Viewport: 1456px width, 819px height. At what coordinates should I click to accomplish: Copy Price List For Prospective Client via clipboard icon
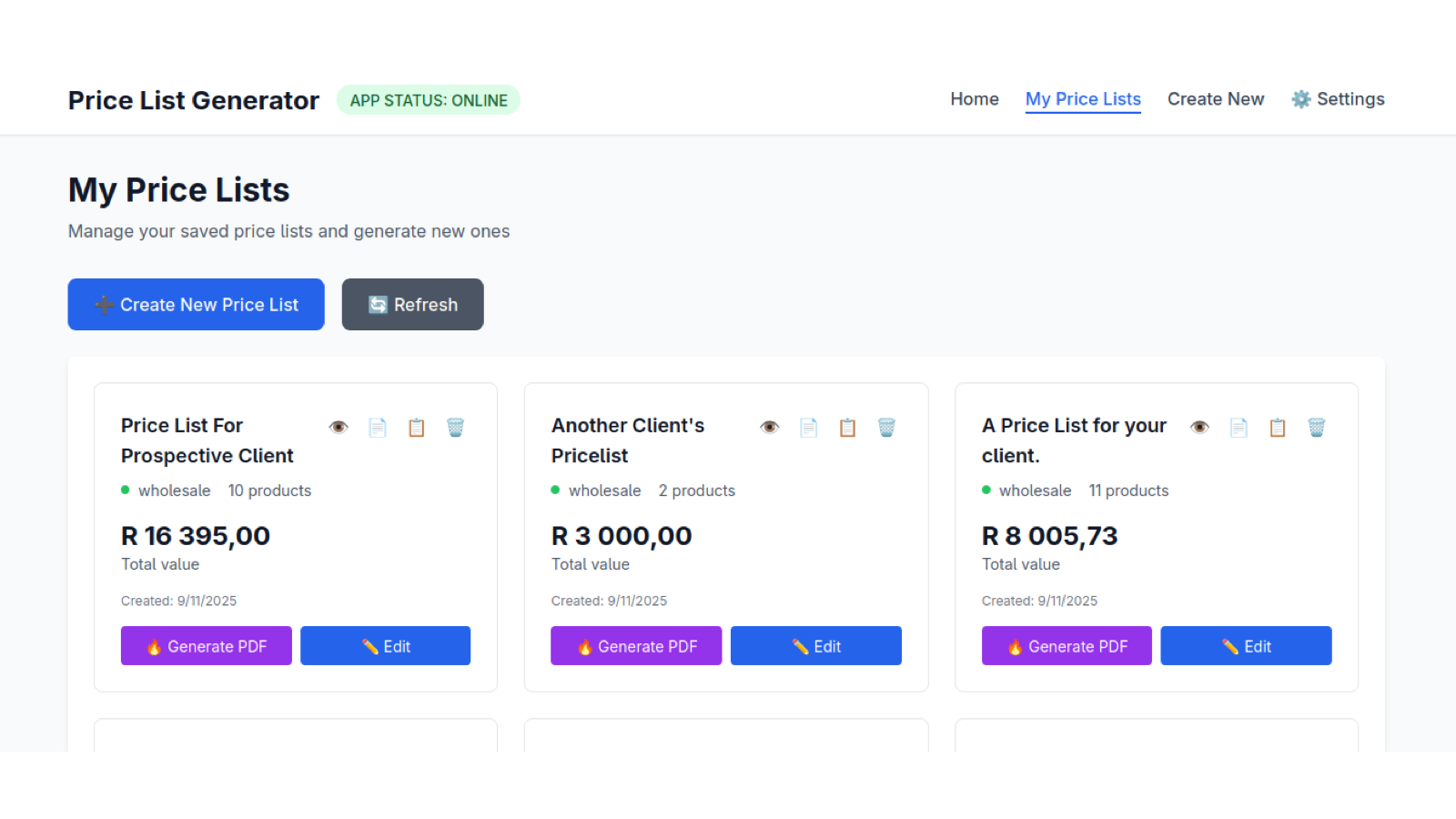pyautogui.click(x=417, y=428)
